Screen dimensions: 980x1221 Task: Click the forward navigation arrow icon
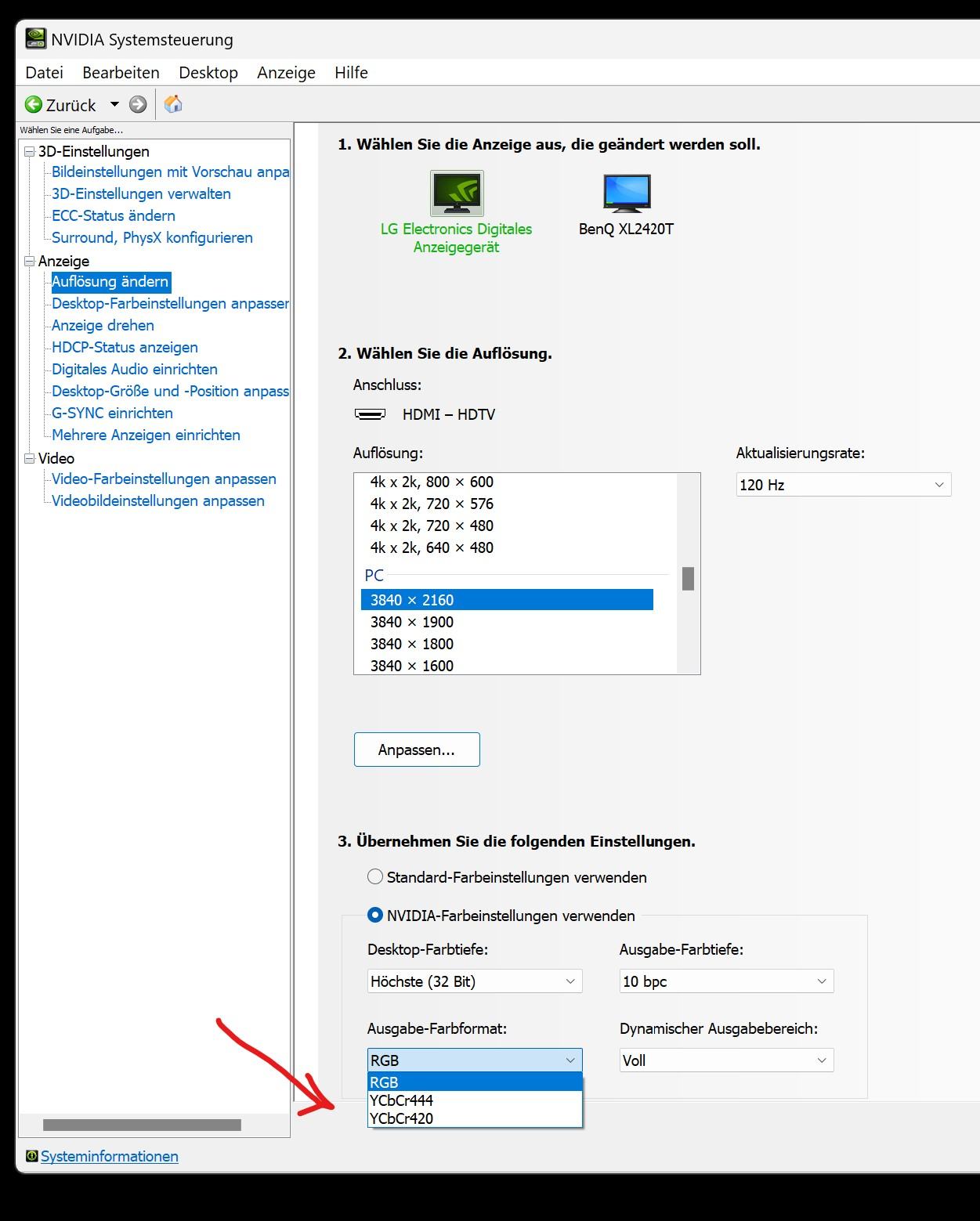coord(138,105)
